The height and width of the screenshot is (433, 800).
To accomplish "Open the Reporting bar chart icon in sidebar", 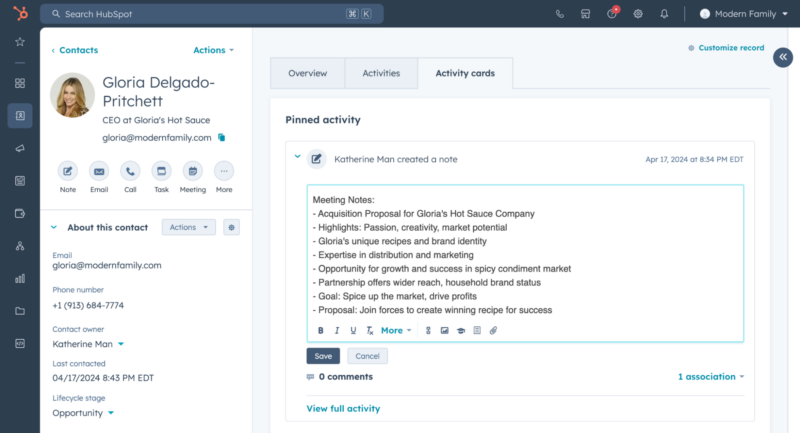I will click(20, 278).
